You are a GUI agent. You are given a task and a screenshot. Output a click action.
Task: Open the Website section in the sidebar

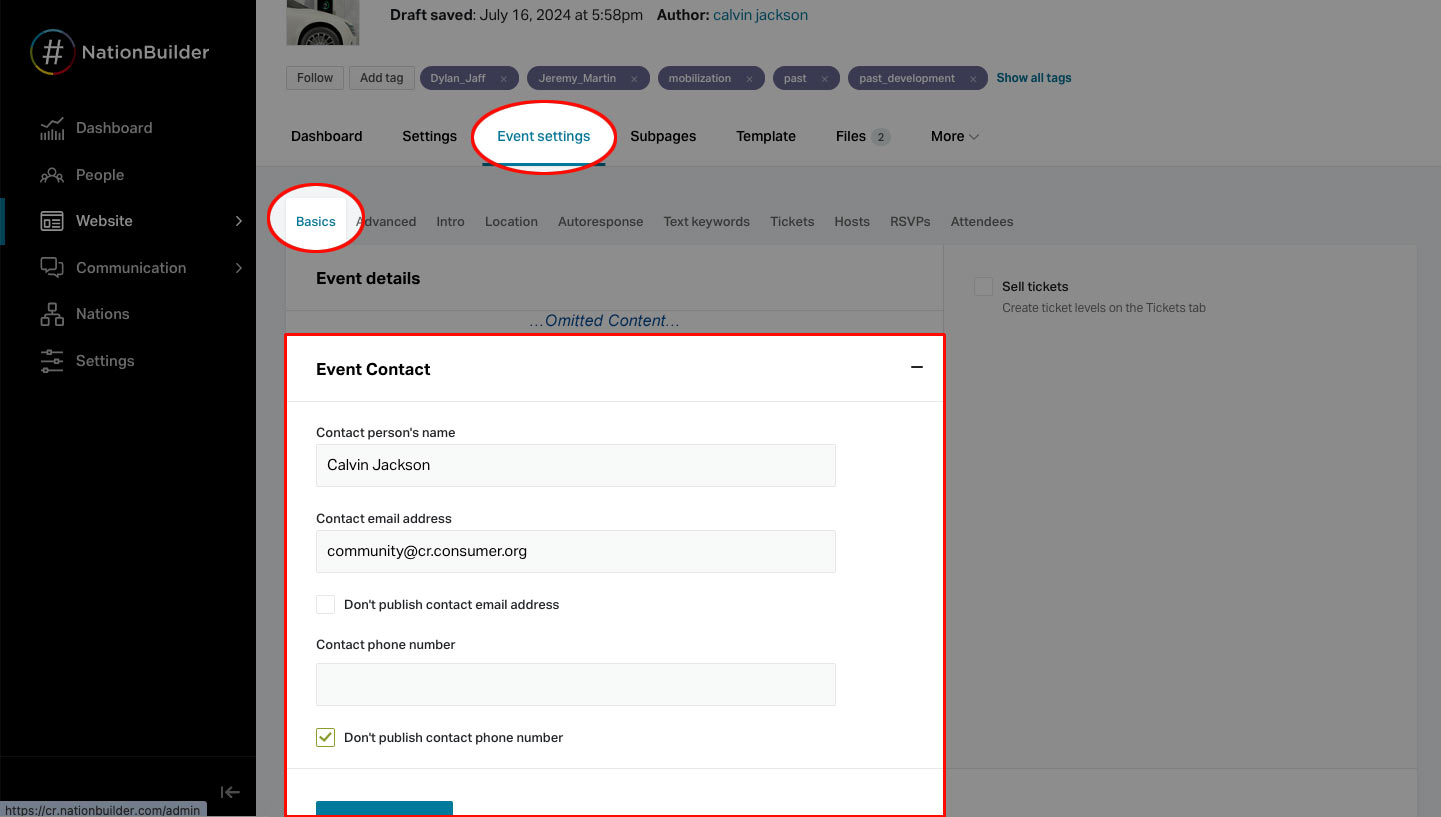[105, 220]
